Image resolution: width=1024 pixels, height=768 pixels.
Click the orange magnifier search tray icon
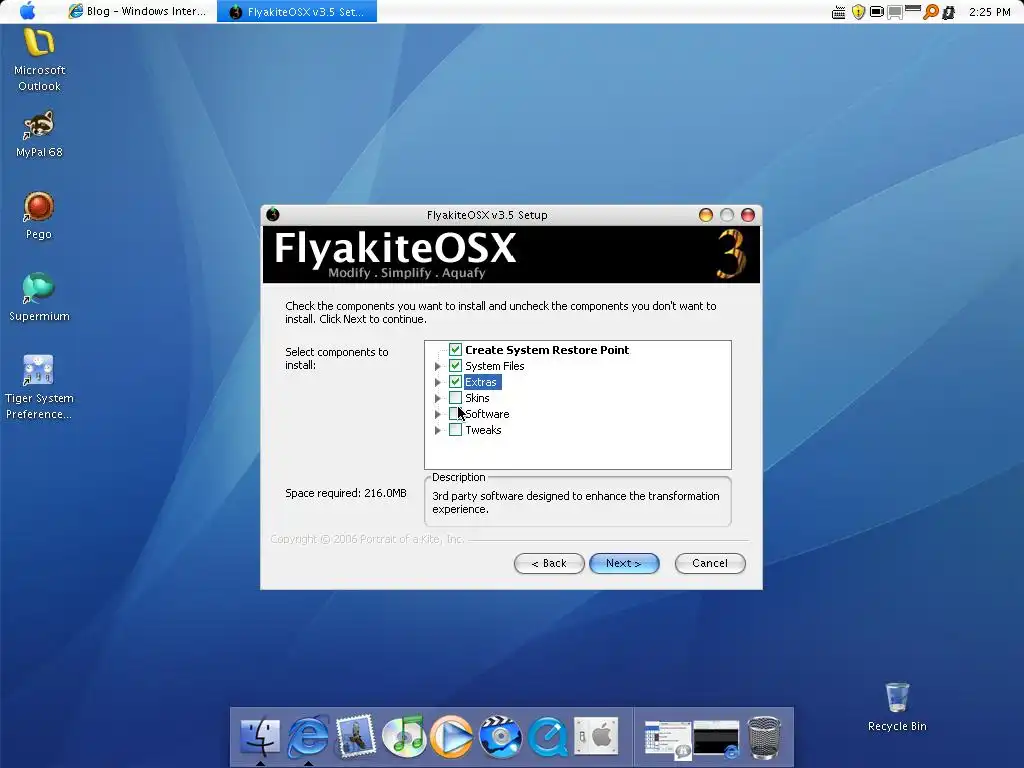pyautogui.click(x=930, y=12)
